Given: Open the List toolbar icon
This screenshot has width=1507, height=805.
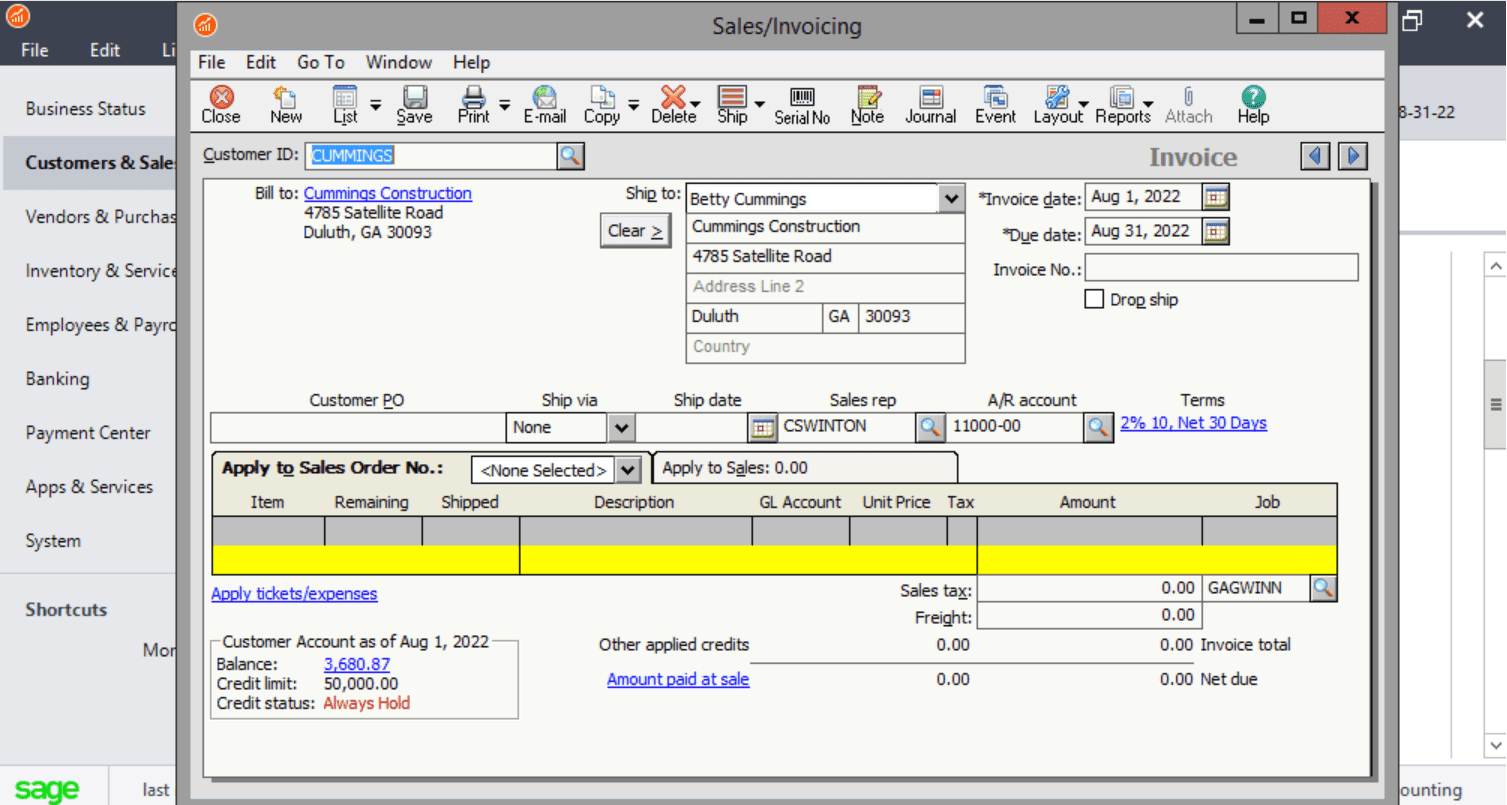Looking at the screenshot, I should pos(345,105).
